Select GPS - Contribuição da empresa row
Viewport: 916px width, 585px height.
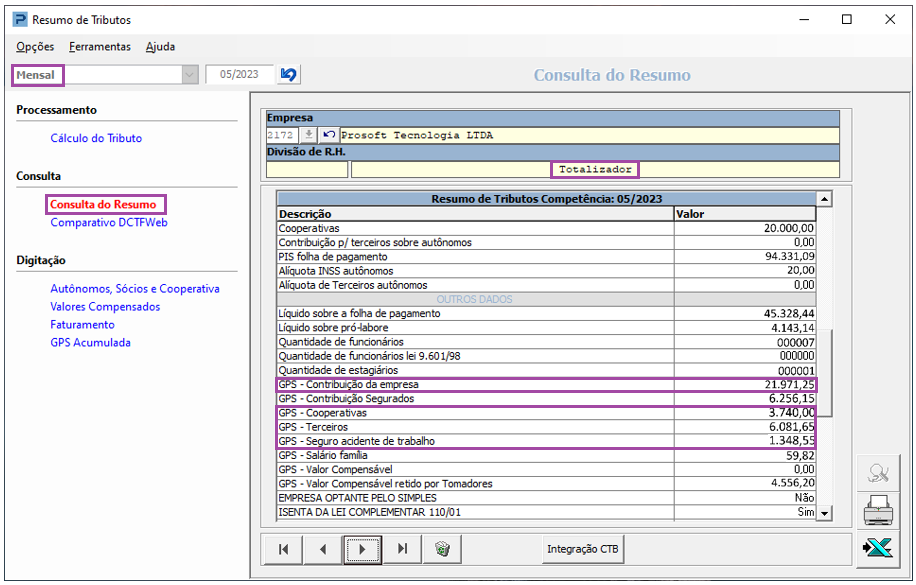tap(546, 385)
